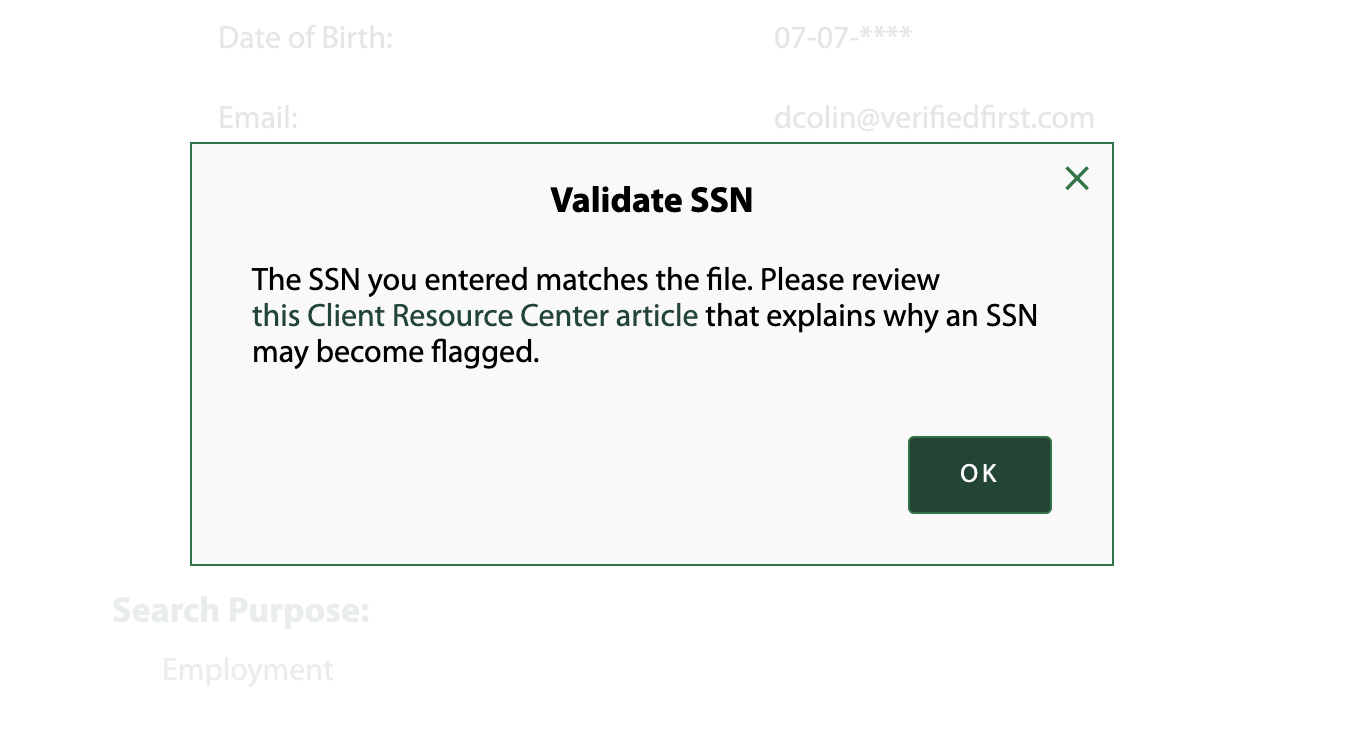Image resolution: width=1350 pixels, height=752 pixels.
Task: Close the Validate SSN dialog with X icon
Action: pyautogui.click(x=1077, y=178)
